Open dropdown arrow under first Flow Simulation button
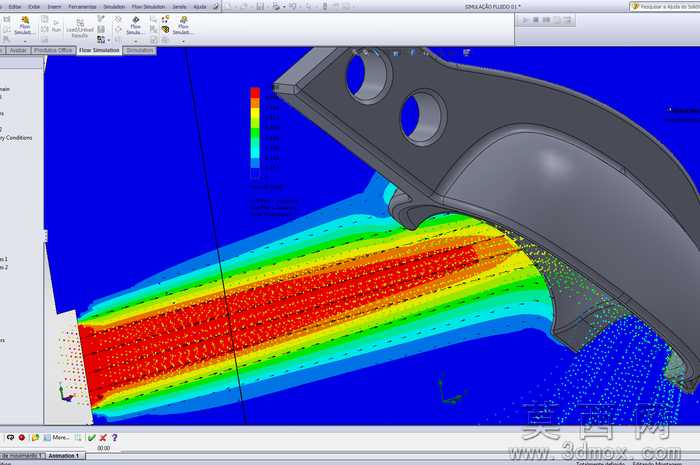 point(25,41)
